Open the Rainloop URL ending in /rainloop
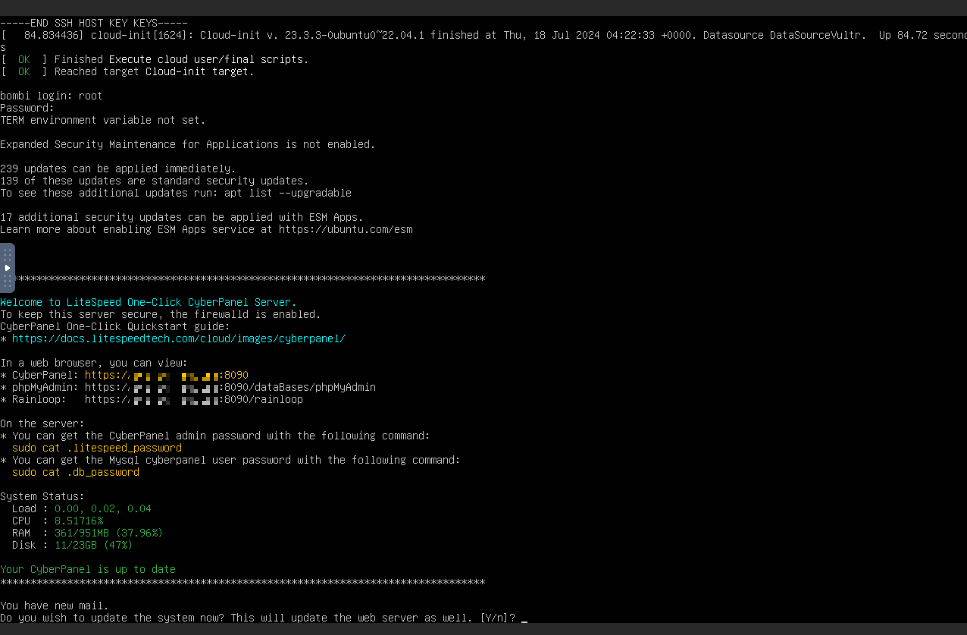 [x=194, y=399]
